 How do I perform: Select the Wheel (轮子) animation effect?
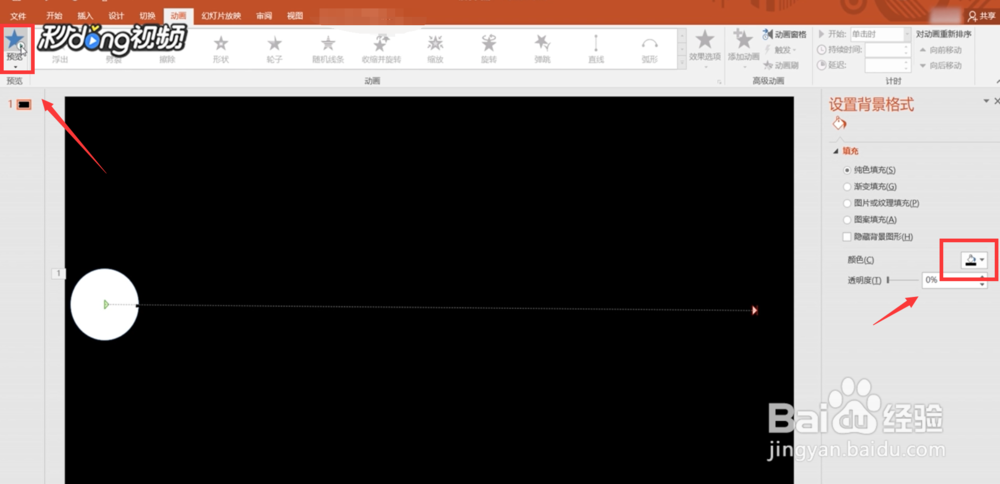coord(274,50)
